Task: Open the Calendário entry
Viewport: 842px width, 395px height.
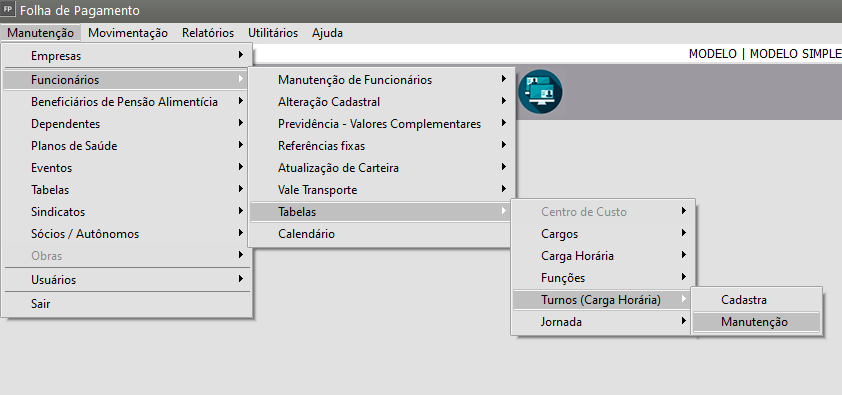Action: (381, 234)
